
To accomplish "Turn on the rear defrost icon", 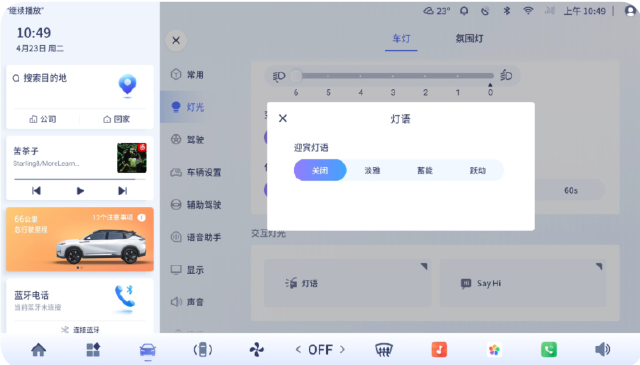I will click(x=384, y=350).
